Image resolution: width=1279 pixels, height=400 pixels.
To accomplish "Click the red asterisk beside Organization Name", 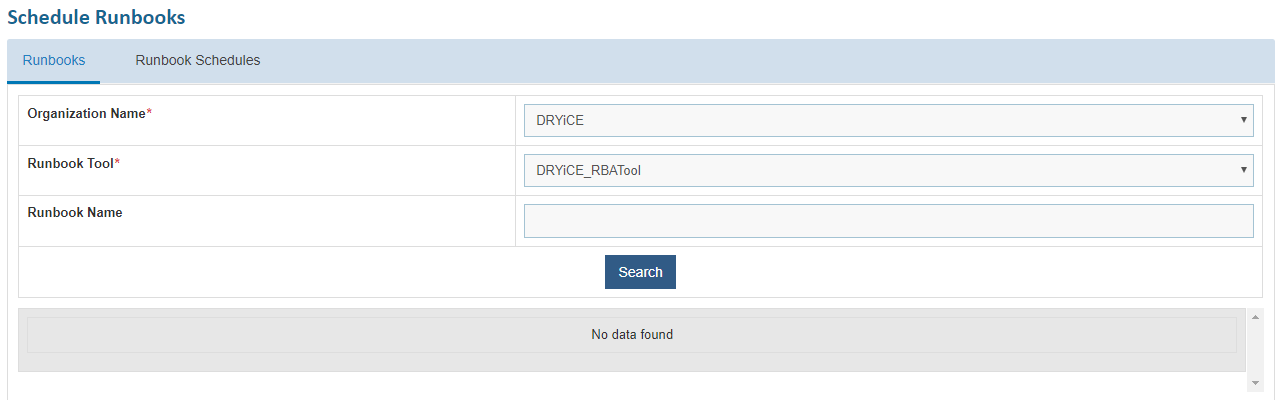I will point(150,113).
